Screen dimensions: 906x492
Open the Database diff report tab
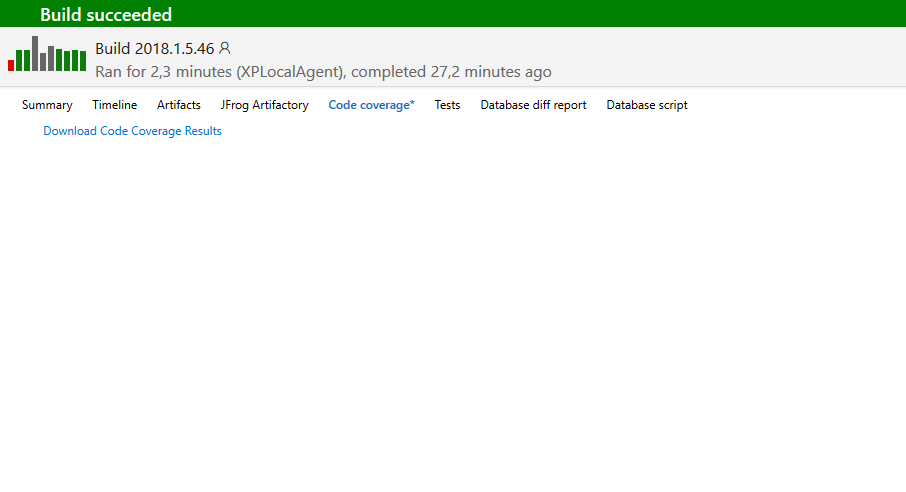pos(533,105)
